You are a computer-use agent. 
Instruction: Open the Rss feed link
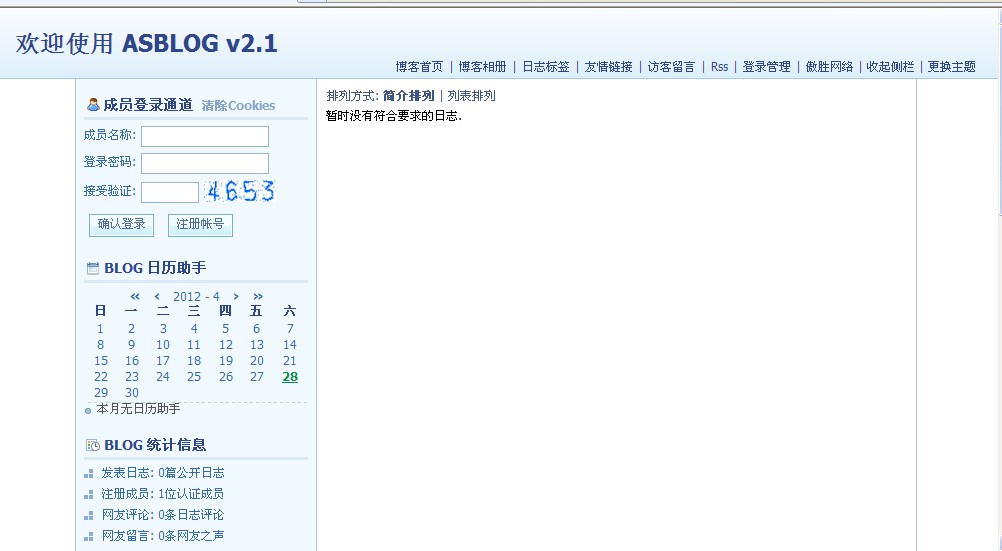coord(720,66)
